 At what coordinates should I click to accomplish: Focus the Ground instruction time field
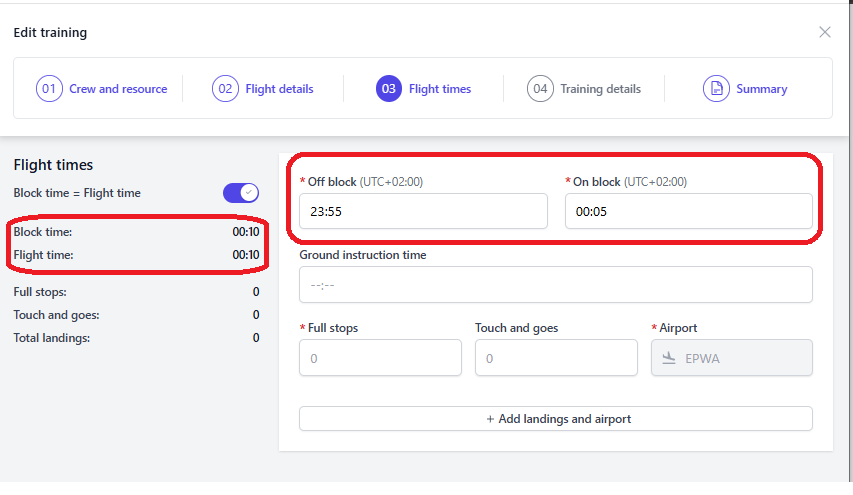pyautogui.click(x=555, y=284)
